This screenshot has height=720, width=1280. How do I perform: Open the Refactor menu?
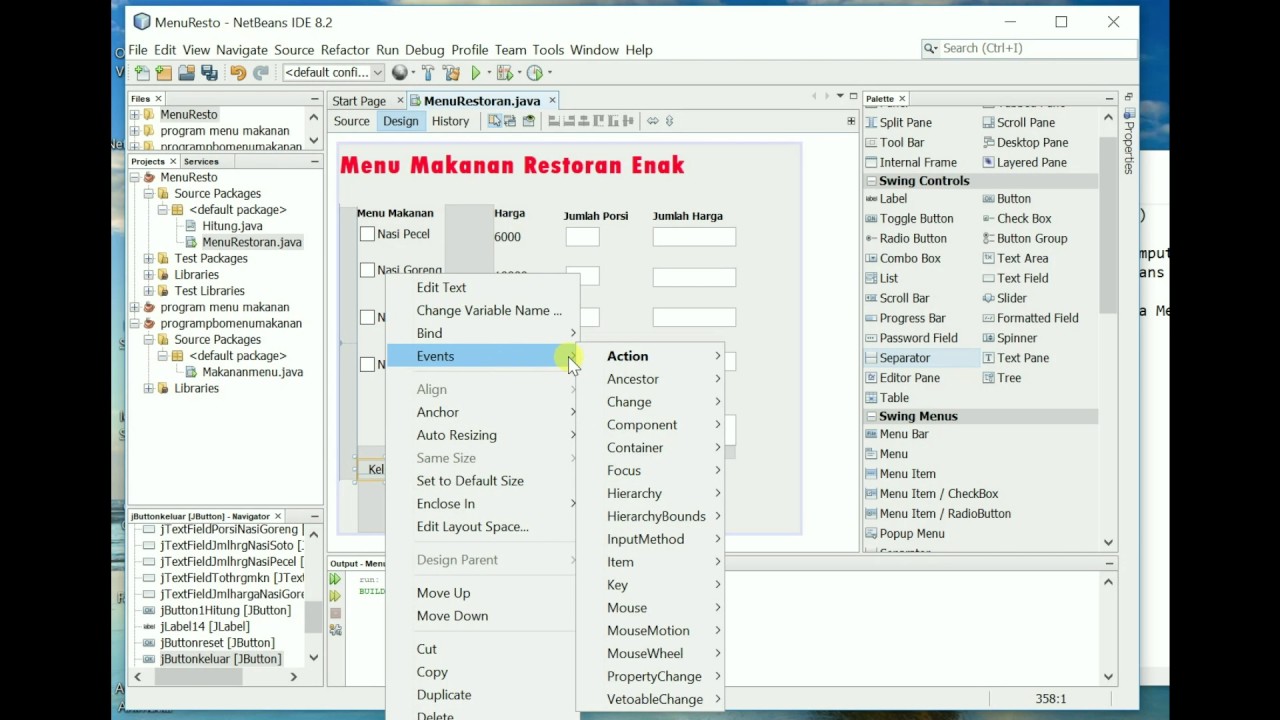345,50
